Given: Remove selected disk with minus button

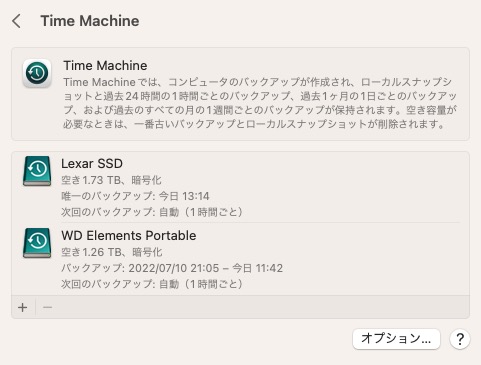Looking at the screenshot, I should coord(47,307).
